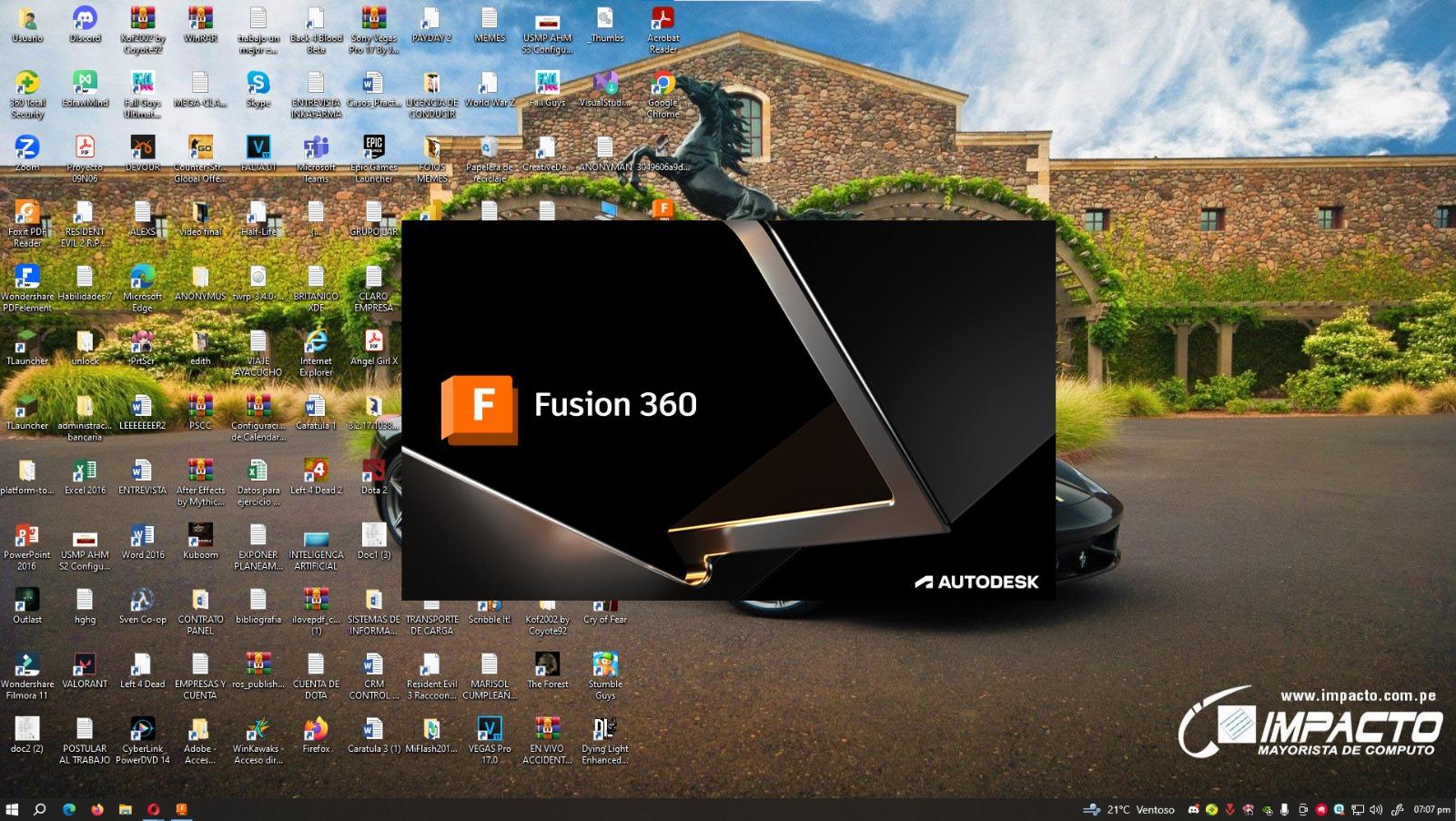Screen dimensions: 1456x821
Task: Launch WinRAR from the desktop
Action: (x=200, y=25)
